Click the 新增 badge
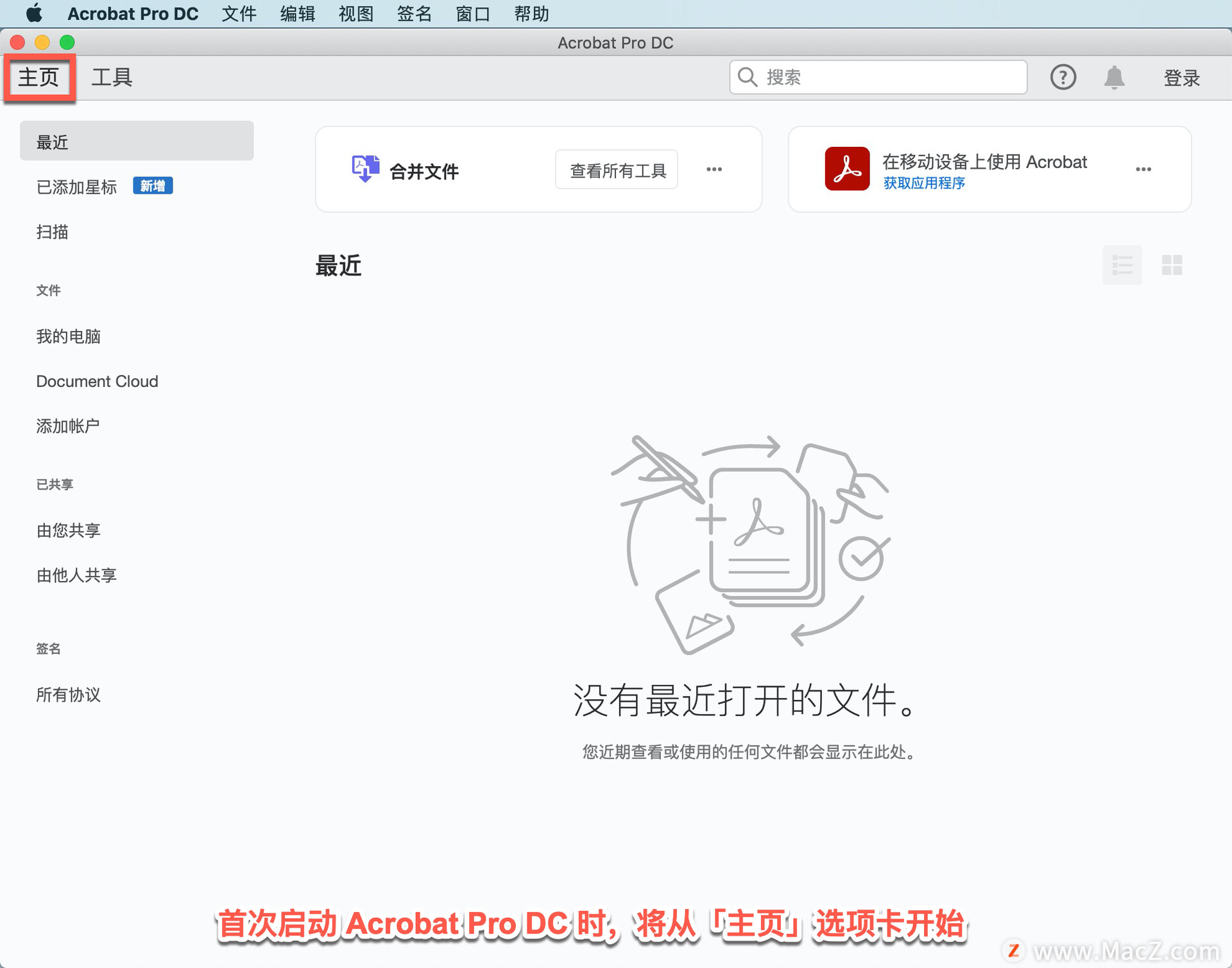The height and width of the screenshot is (968, 1232). [x=153, y=186]
